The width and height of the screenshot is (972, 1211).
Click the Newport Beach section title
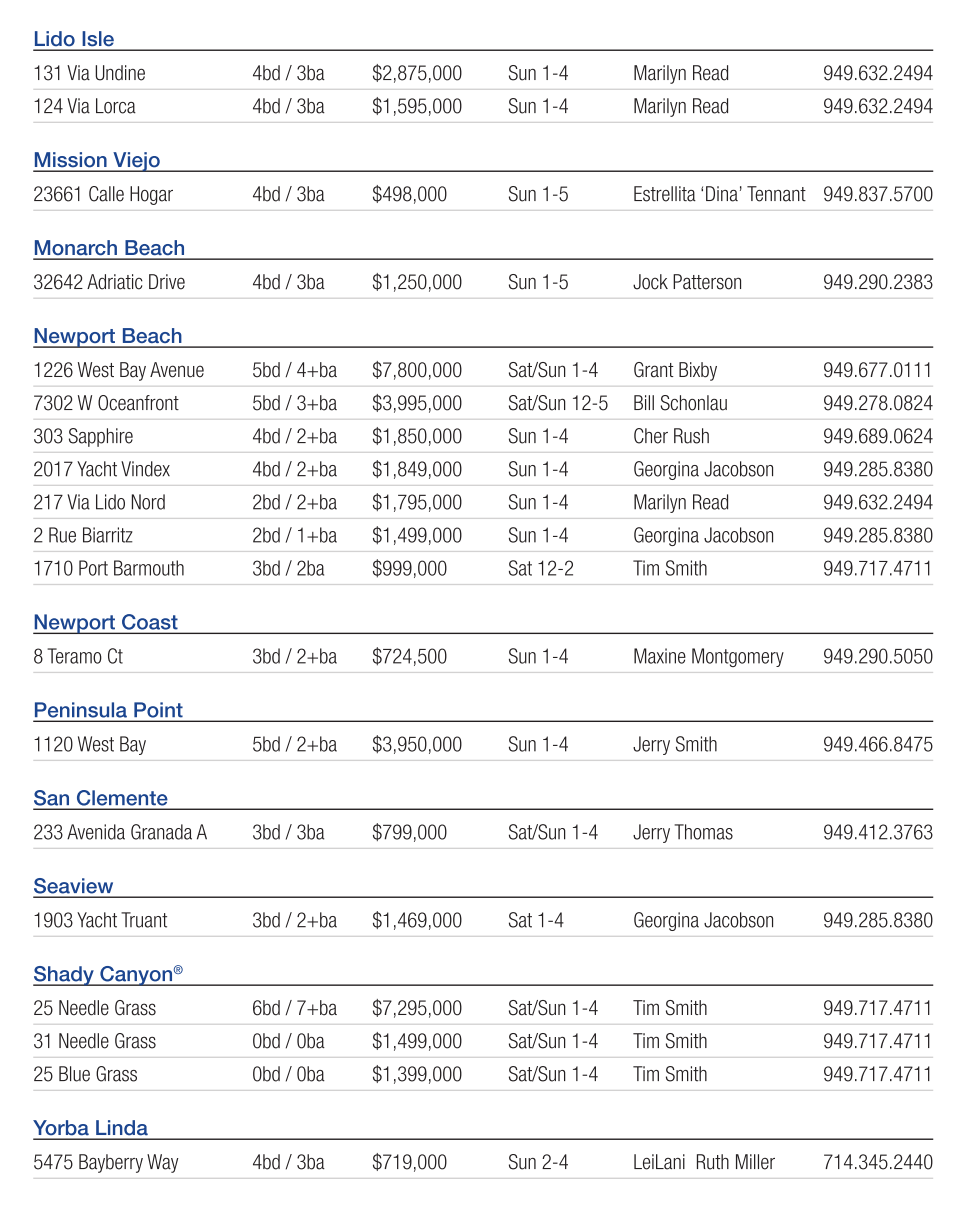[x=107, y=336]
